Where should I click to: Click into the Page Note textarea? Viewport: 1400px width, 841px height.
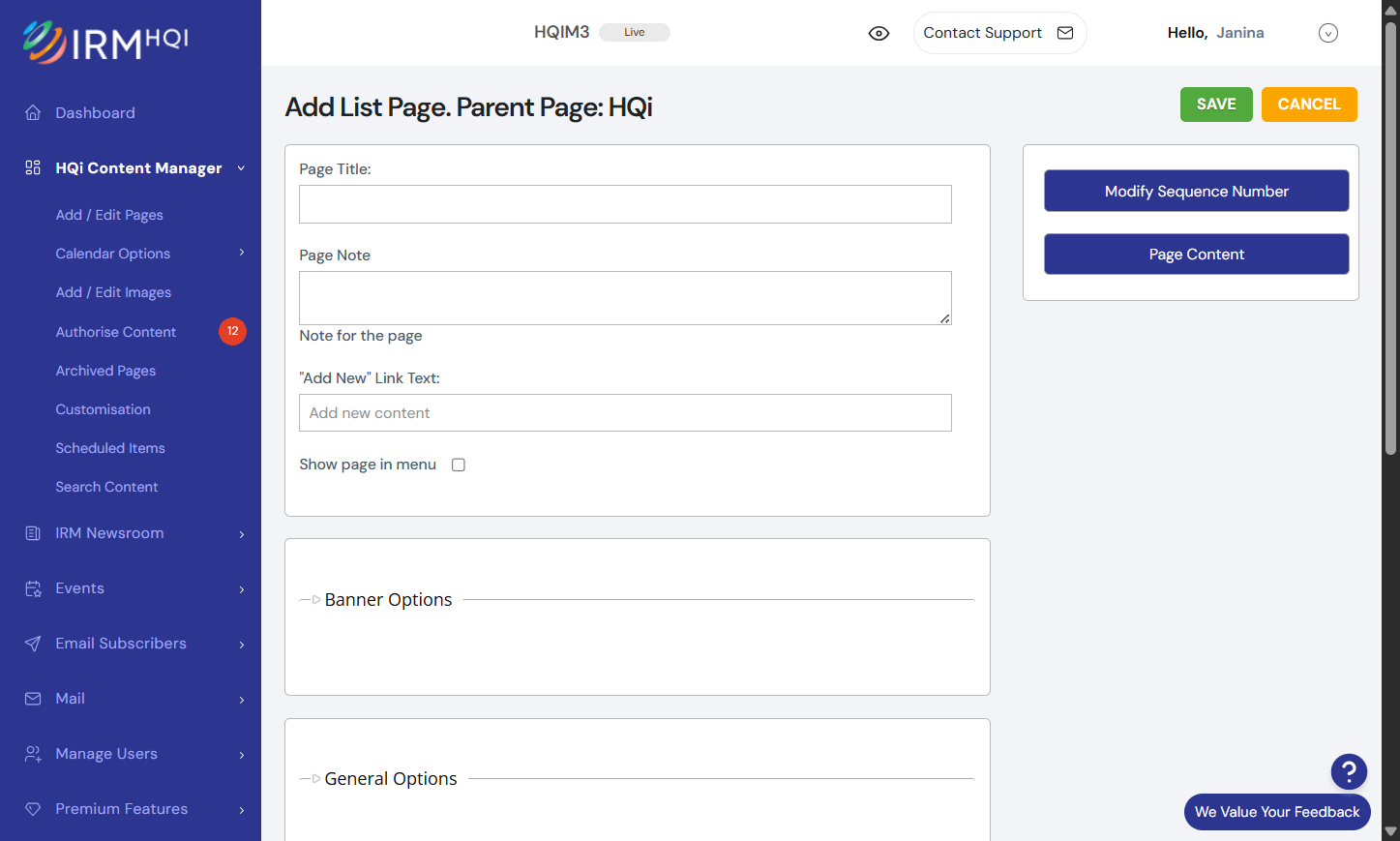pos(625,298)
